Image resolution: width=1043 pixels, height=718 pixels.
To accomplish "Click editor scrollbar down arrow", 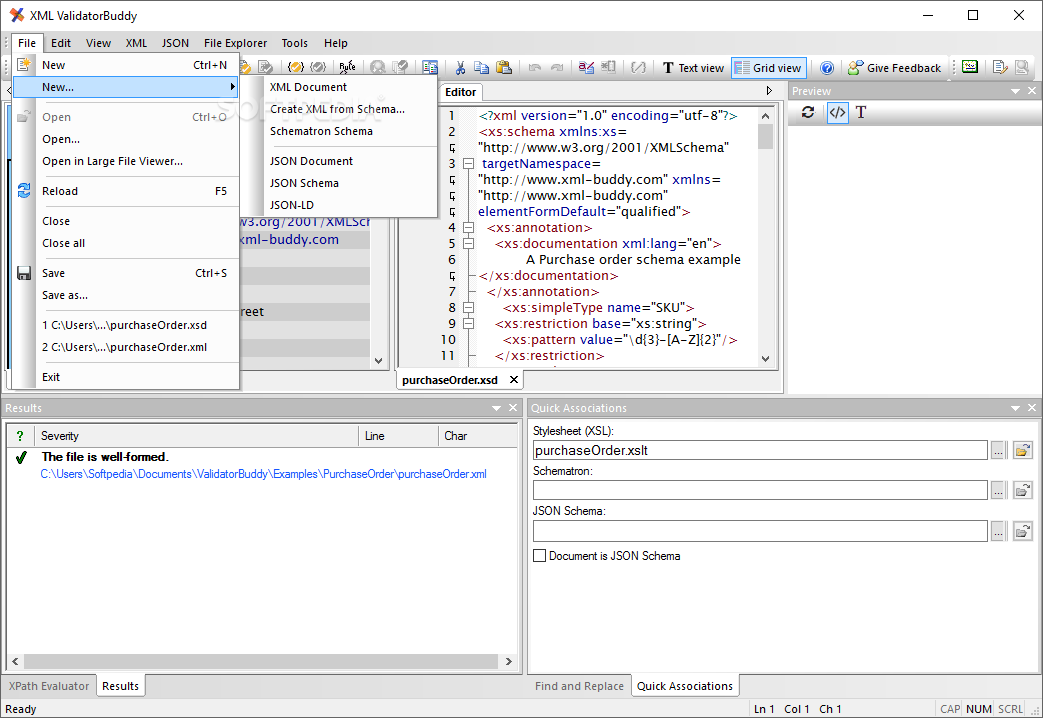I will (766, 359).
